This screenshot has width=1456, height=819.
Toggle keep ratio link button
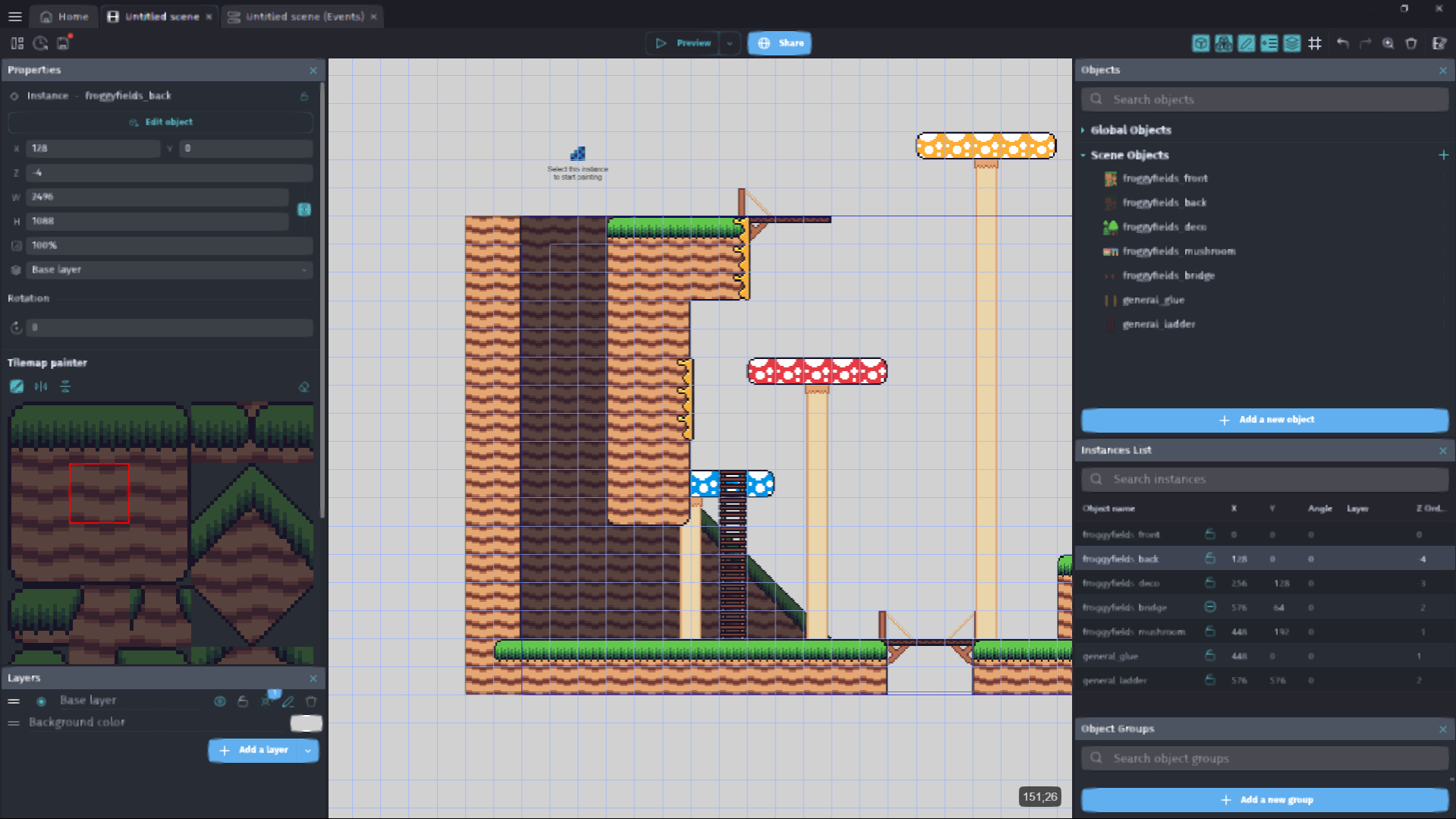click(x=304, y=209)
